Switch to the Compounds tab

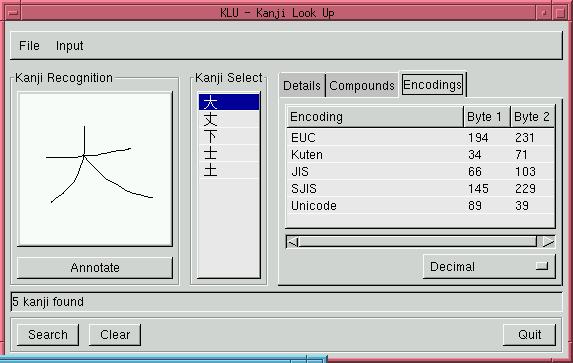362,86
